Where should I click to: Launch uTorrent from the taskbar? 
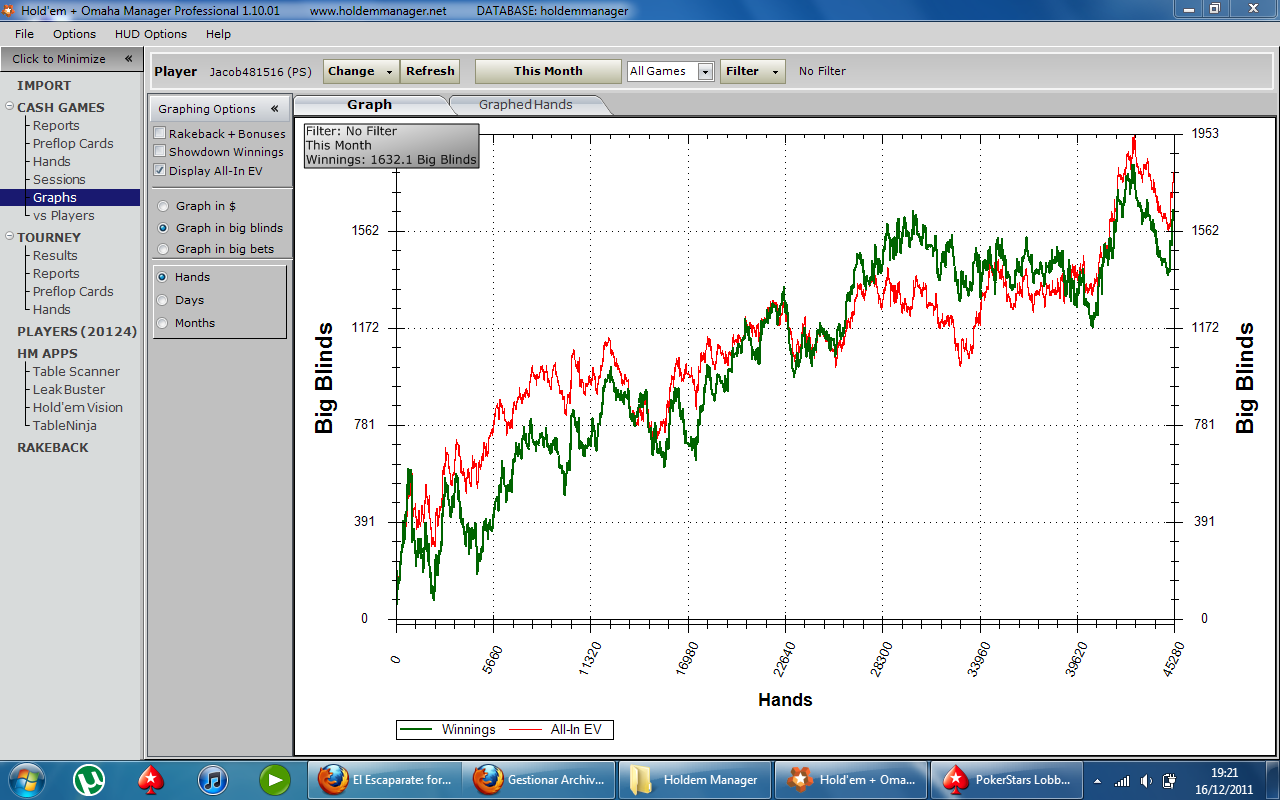pyautogui.click(x=89, y=779)
